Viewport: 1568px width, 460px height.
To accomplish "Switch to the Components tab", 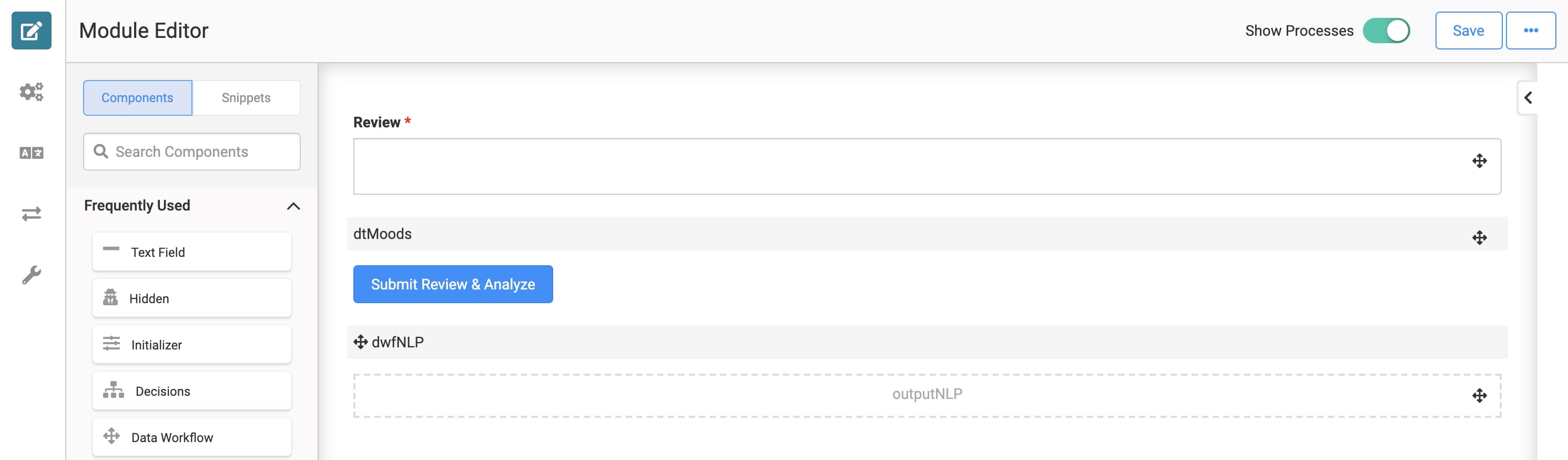I will click(x=138, y=97).
